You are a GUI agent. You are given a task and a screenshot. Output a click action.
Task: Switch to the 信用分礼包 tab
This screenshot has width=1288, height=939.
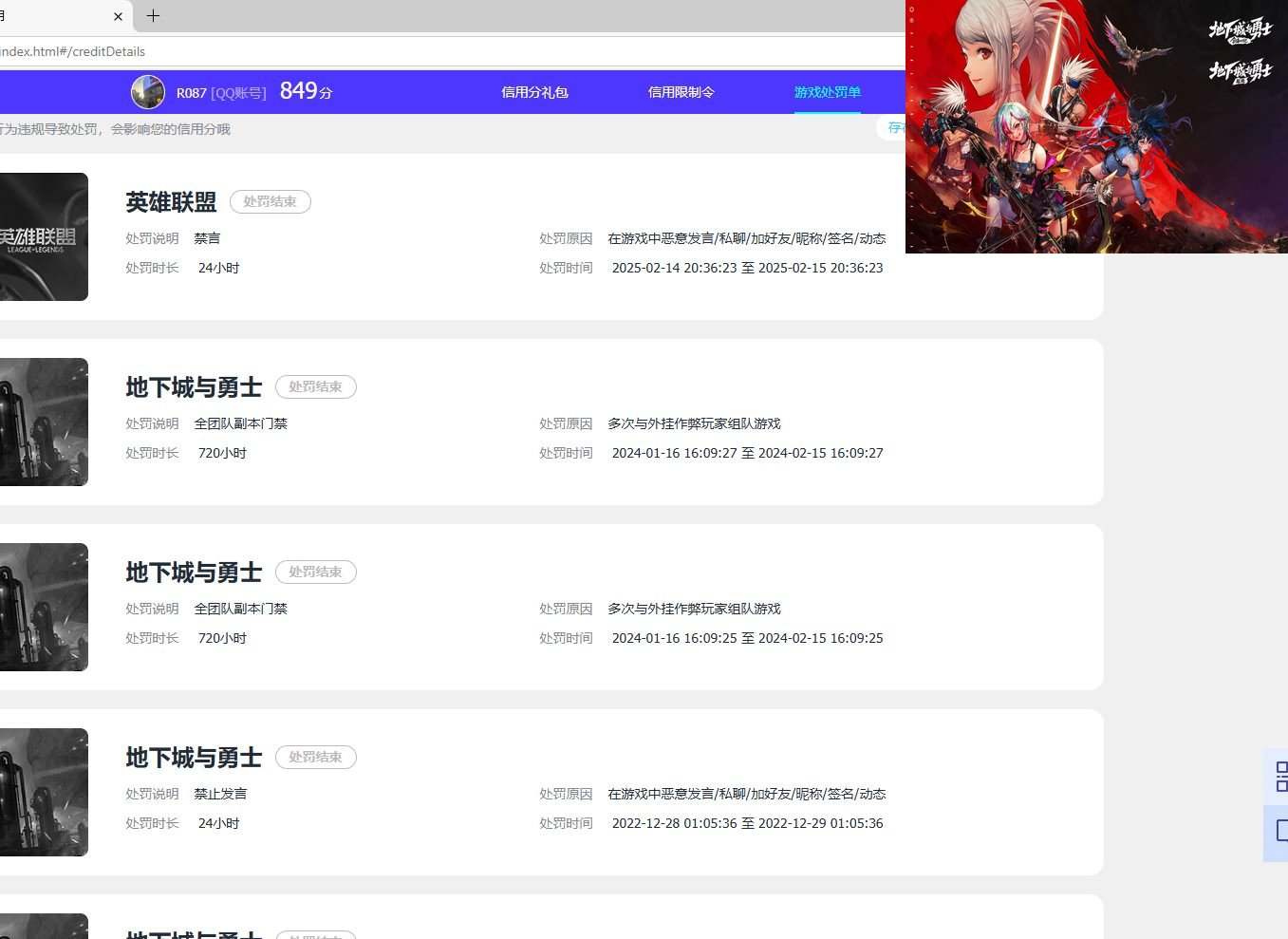534,92
